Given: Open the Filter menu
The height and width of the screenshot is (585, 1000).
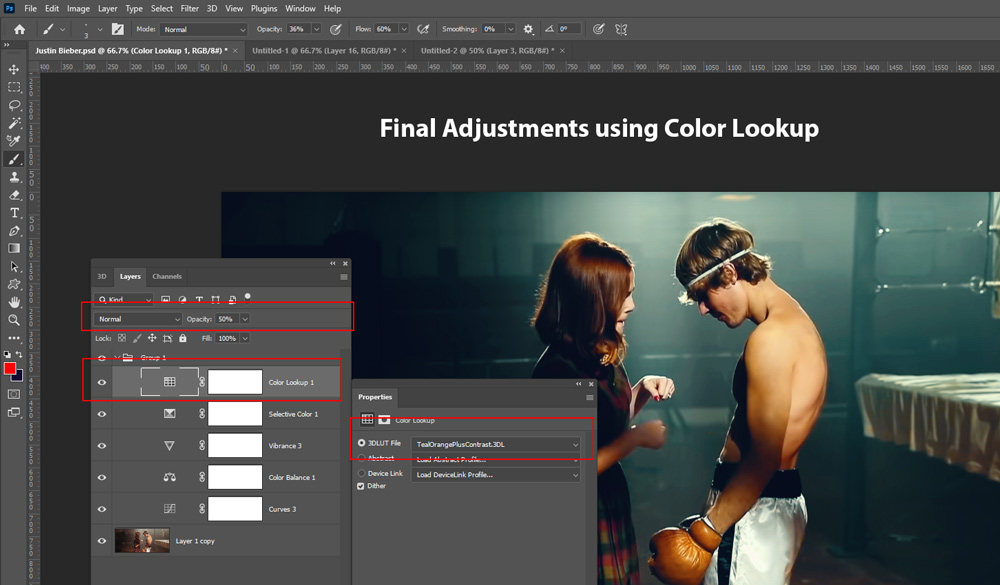Looking at the screenshot, I should click(189, 8).
